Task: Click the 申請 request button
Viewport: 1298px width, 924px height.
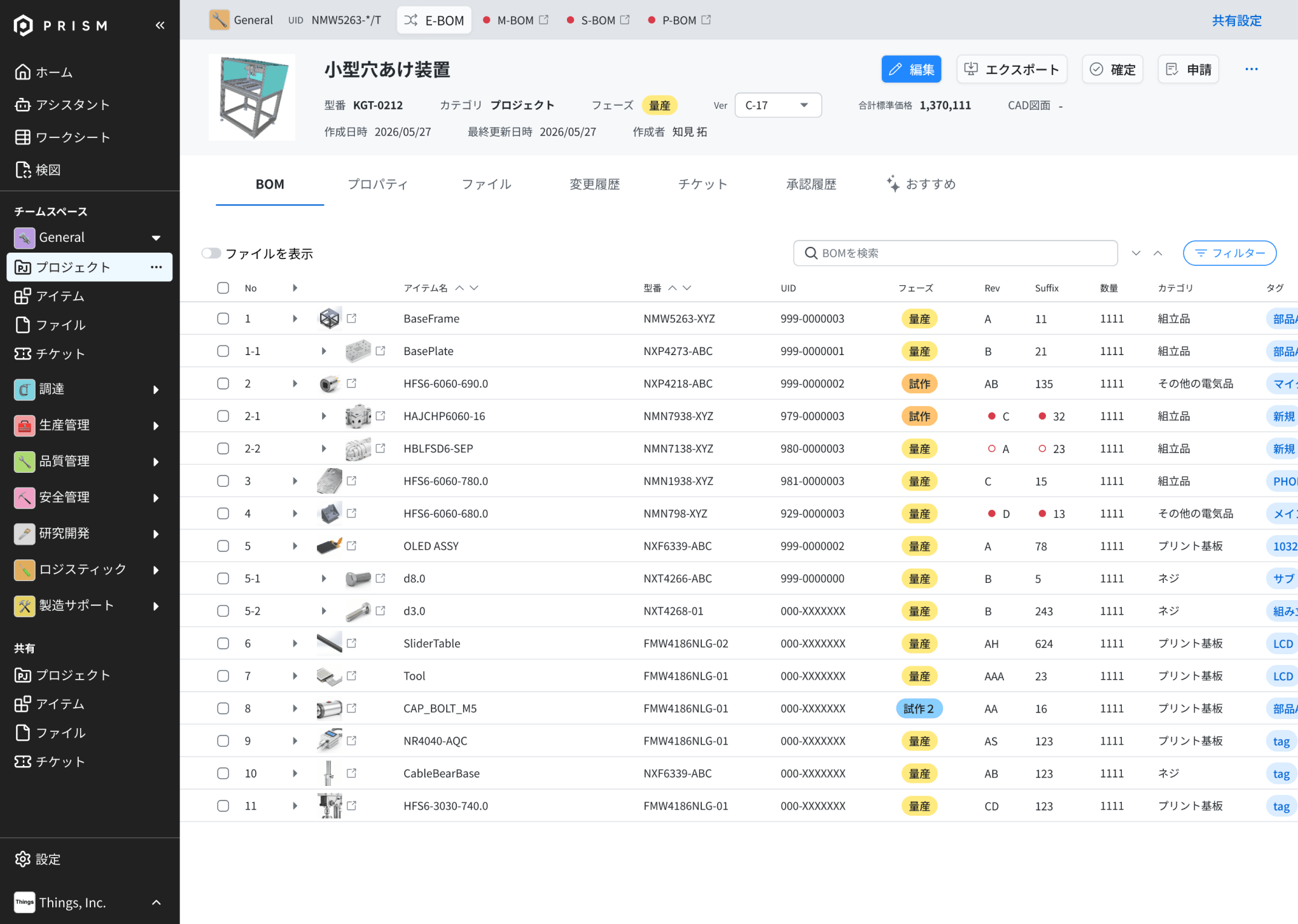Action: (1188, 69)
